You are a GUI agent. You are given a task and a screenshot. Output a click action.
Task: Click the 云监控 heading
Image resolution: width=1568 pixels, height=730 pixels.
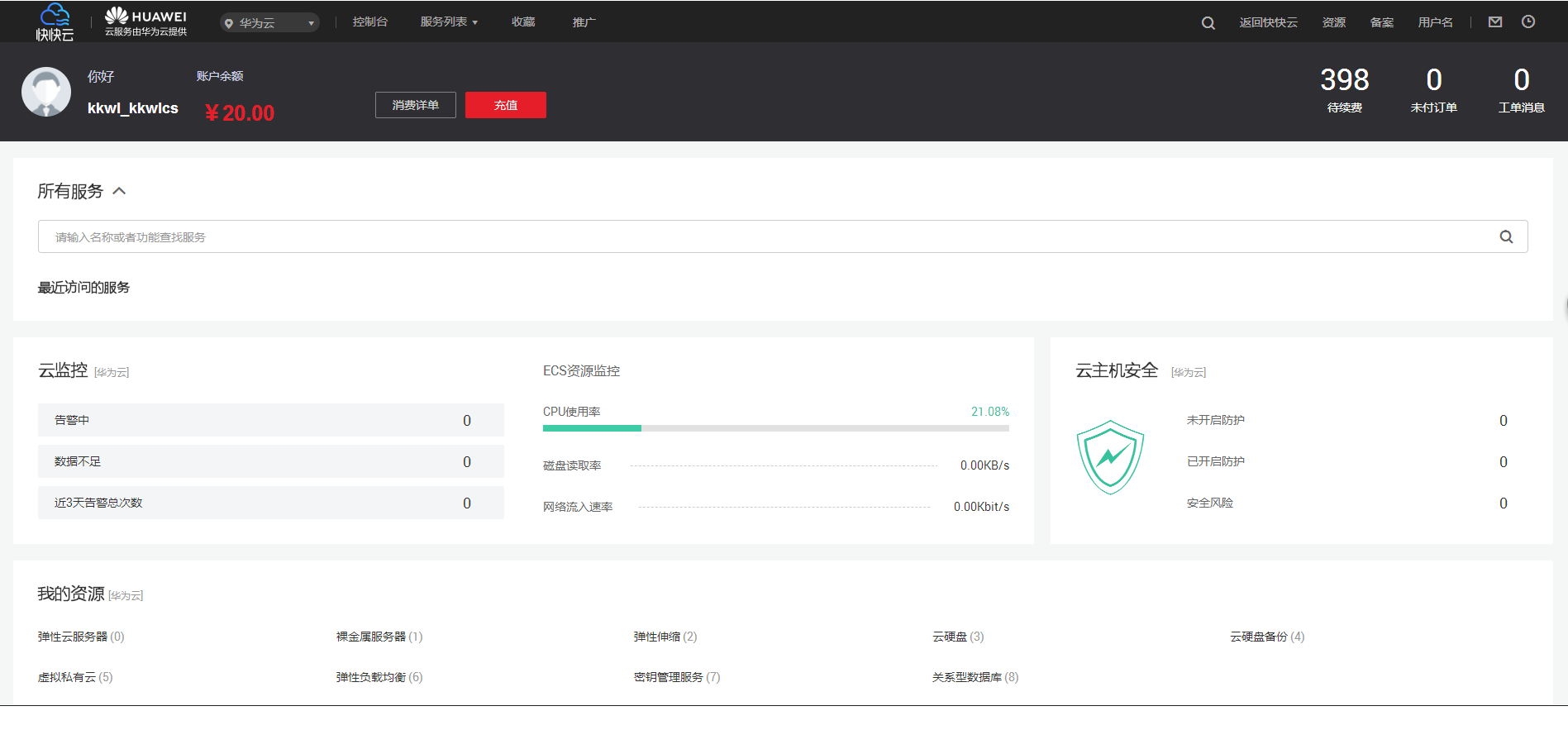(63, 370)
